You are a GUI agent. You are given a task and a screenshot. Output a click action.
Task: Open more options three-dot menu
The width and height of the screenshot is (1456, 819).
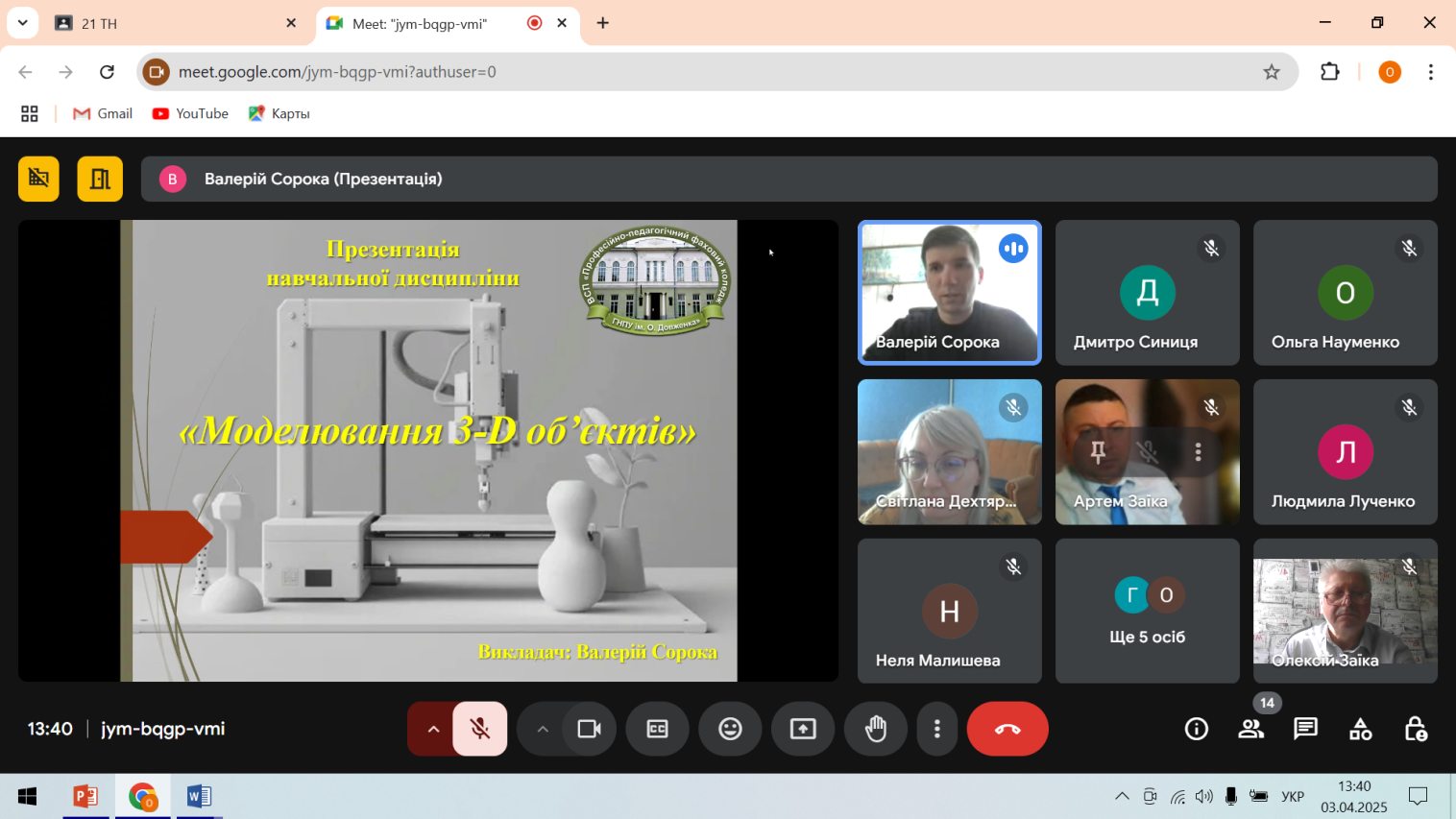coord(936,729)
